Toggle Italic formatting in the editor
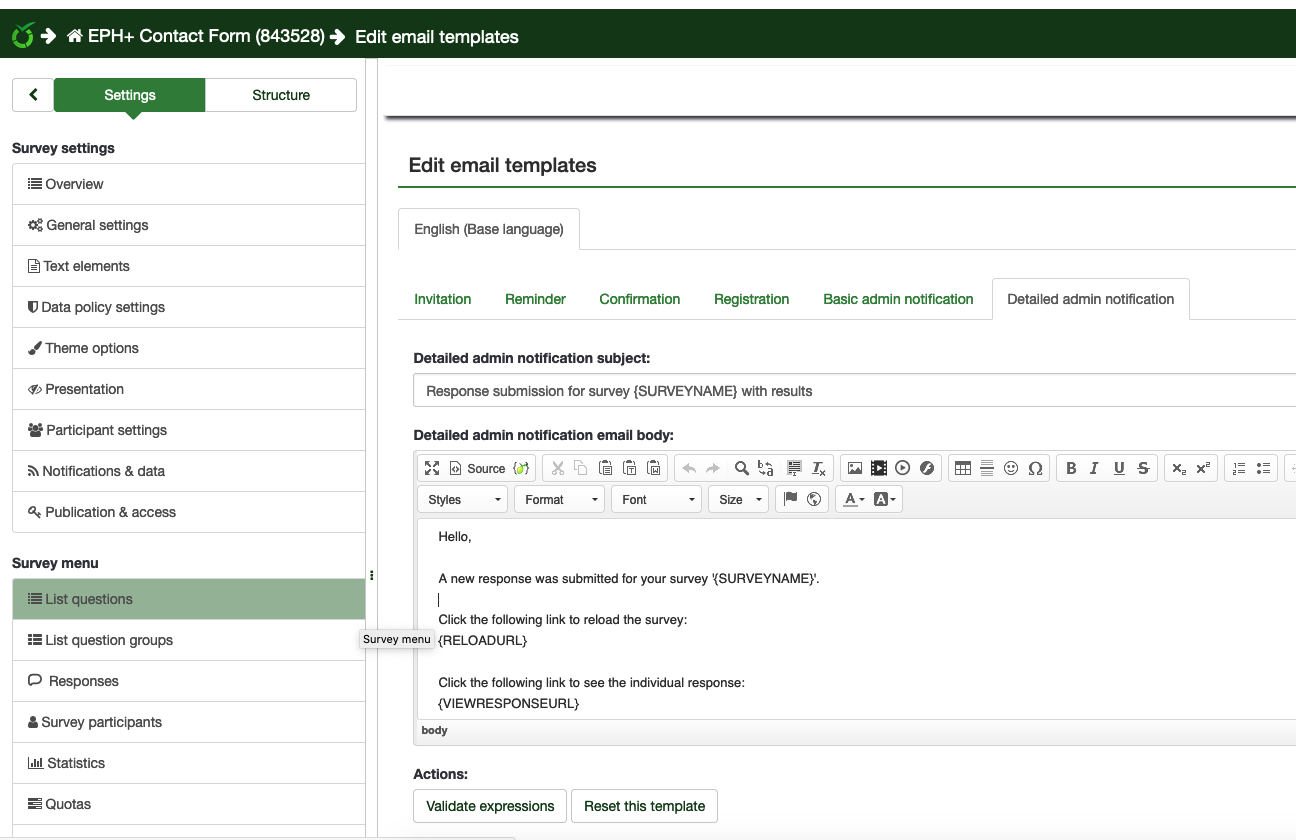Image resolution: width=1296 pixels, height=840 pixels. [x=1095, y=468]
